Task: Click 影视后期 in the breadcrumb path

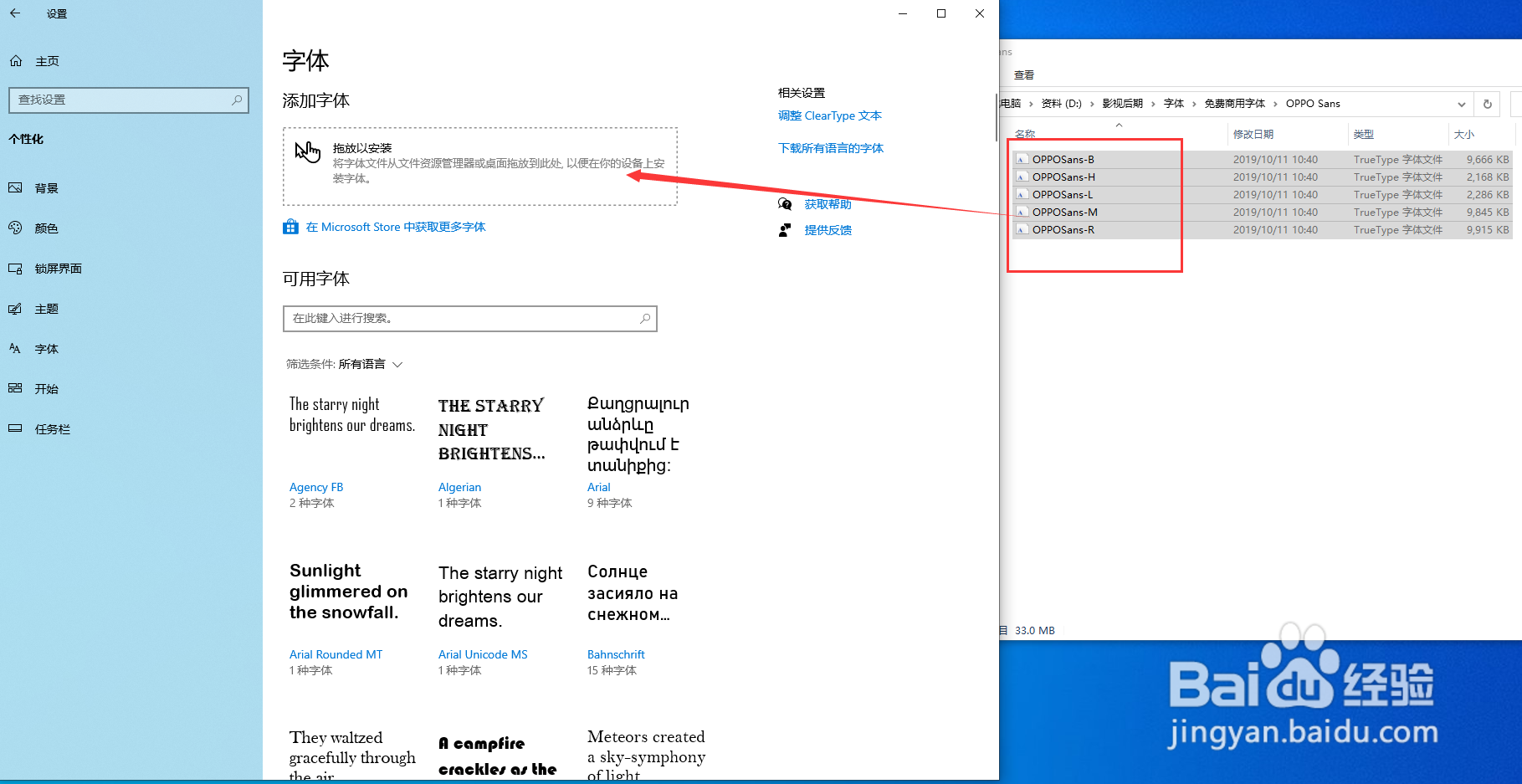Action: (x=1123, y=104)
